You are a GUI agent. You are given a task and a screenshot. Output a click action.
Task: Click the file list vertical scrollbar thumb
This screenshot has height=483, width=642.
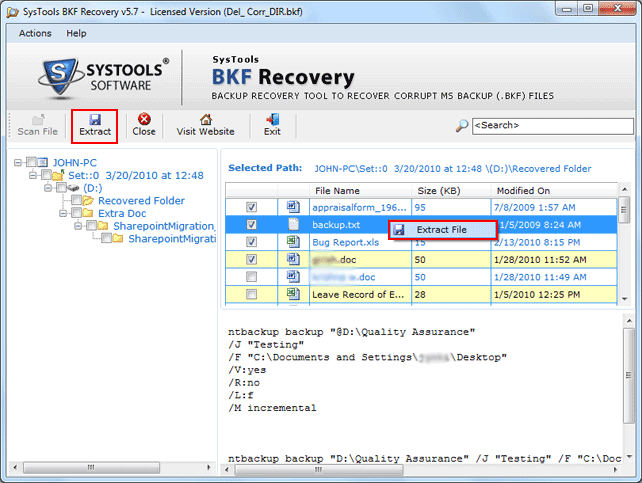point(624,210)
